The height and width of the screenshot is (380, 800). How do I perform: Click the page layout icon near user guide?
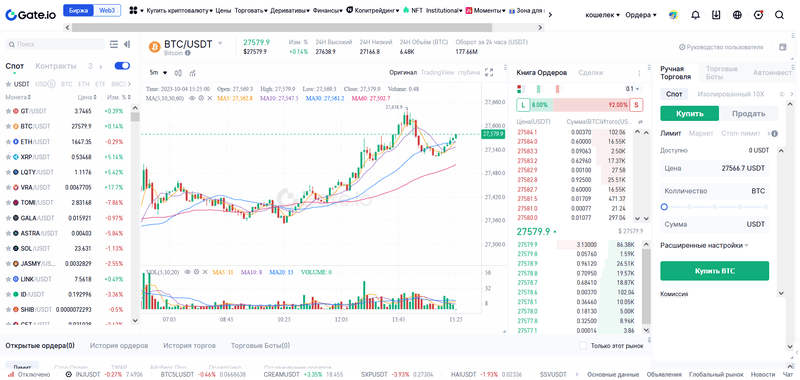click(783, 47)
